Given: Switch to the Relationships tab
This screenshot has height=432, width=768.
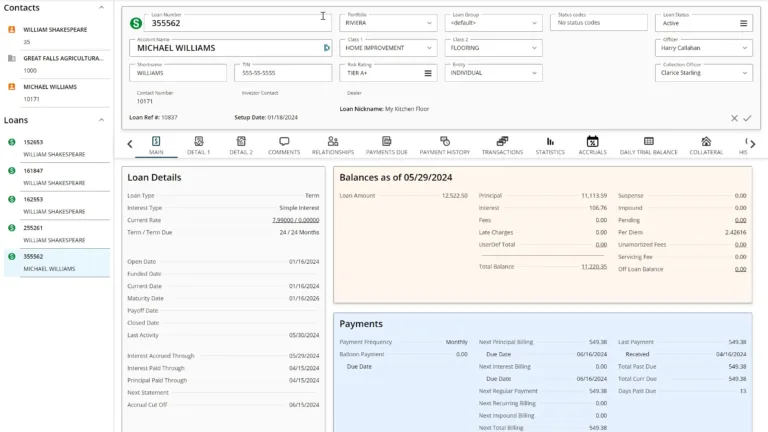Looking at the screenshot, I should click(x=332, y=146).
